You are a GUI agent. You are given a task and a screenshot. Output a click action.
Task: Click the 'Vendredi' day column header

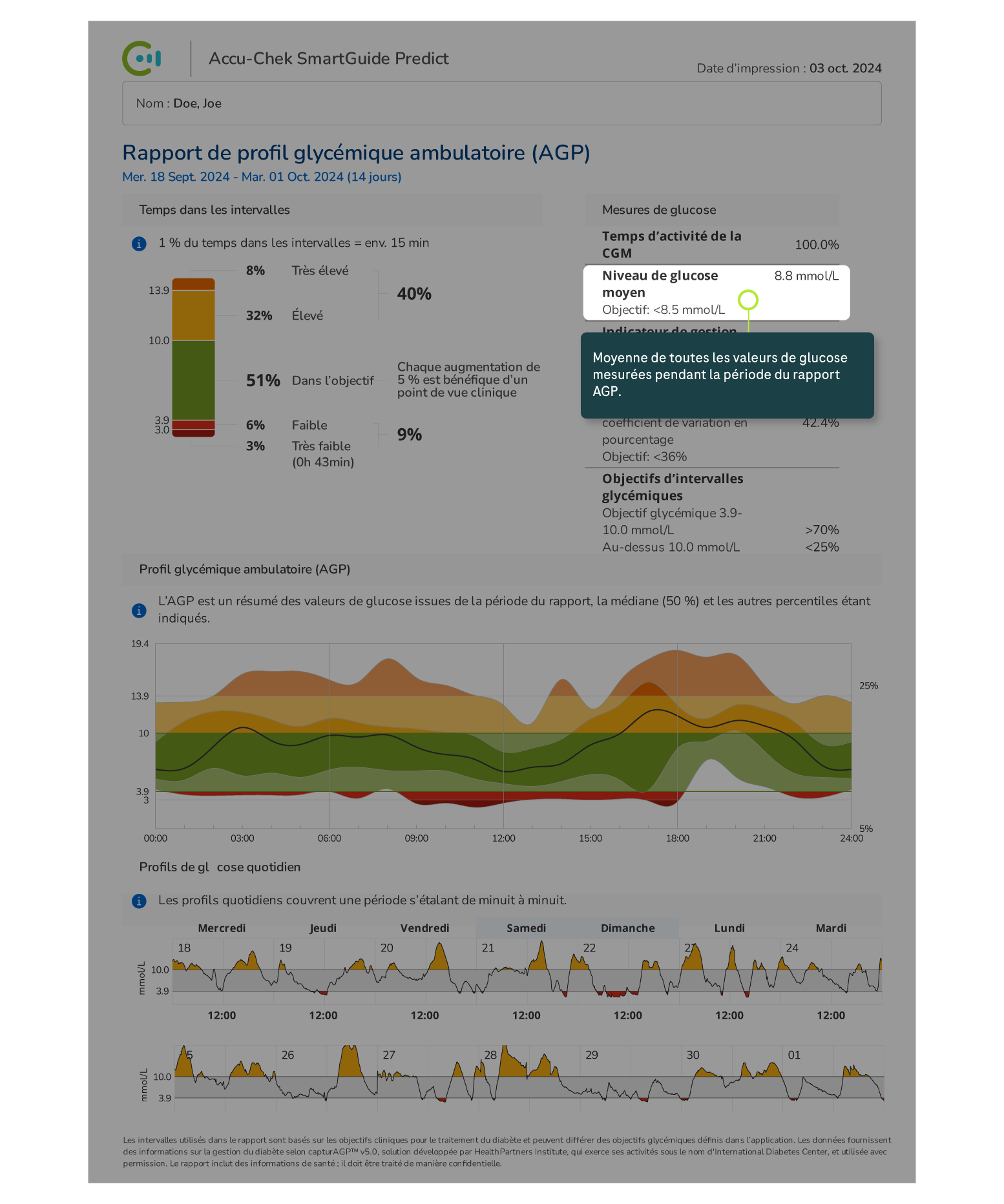point(424,928)
